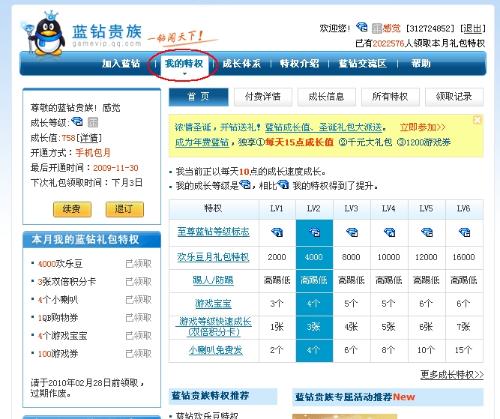Click 已领取 status for 3张双倍积分卡
Image resolution: width=500 pixels, height=419 pixels.
click(138, 282)
